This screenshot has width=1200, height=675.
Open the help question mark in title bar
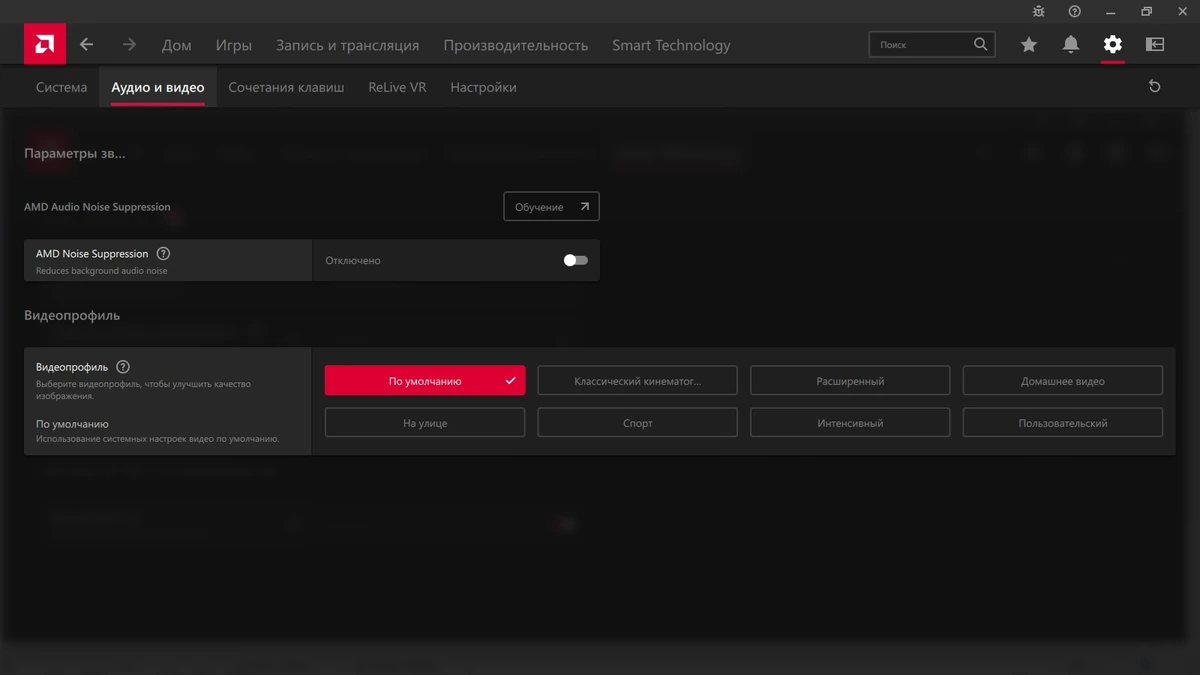click(1075, 12)
